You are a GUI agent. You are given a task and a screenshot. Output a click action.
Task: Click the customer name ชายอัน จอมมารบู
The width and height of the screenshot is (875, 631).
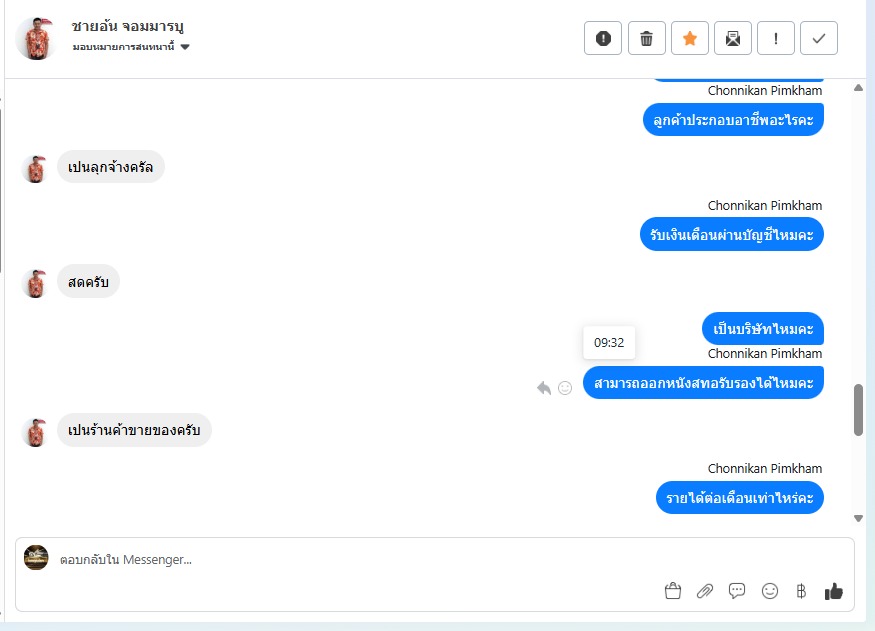[127, 26]
